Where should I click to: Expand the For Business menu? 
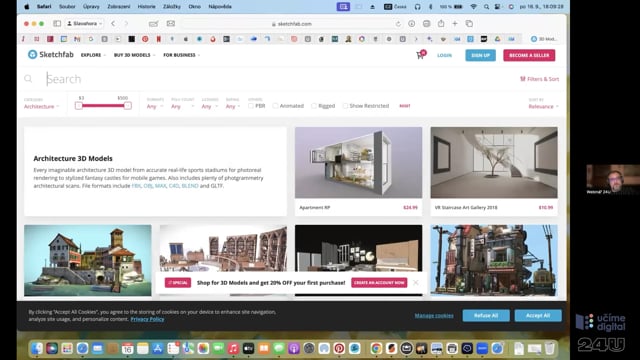182,55
